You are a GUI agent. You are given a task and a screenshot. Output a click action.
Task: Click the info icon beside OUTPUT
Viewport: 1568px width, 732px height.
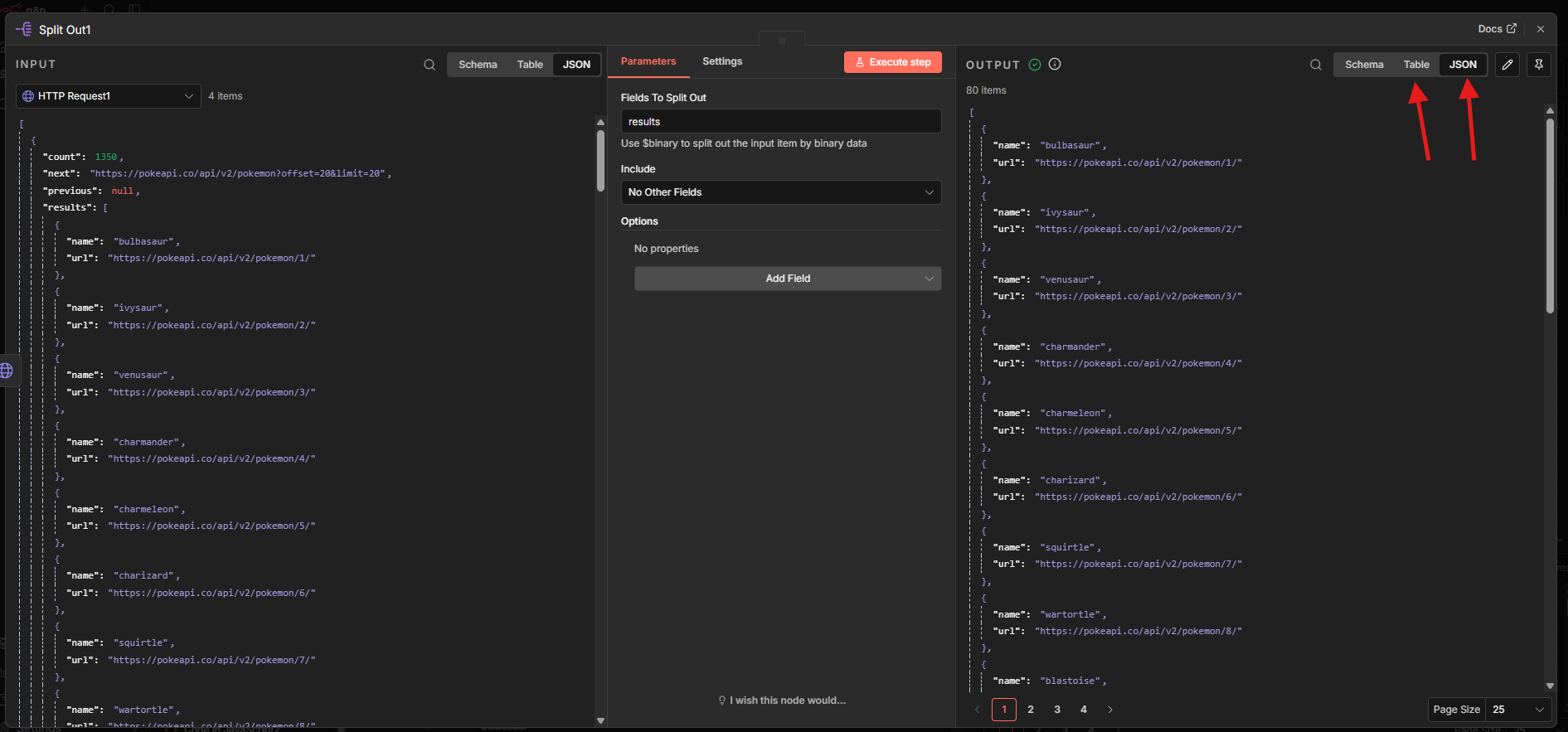pyautogui.click(x=1055, y=64)
